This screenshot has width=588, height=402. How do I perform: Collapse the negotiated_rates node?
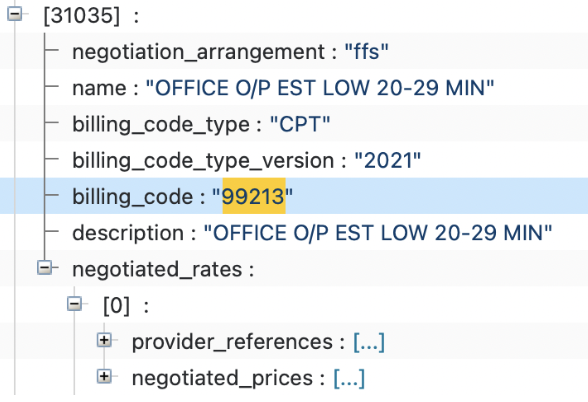[x=45, y=268]
